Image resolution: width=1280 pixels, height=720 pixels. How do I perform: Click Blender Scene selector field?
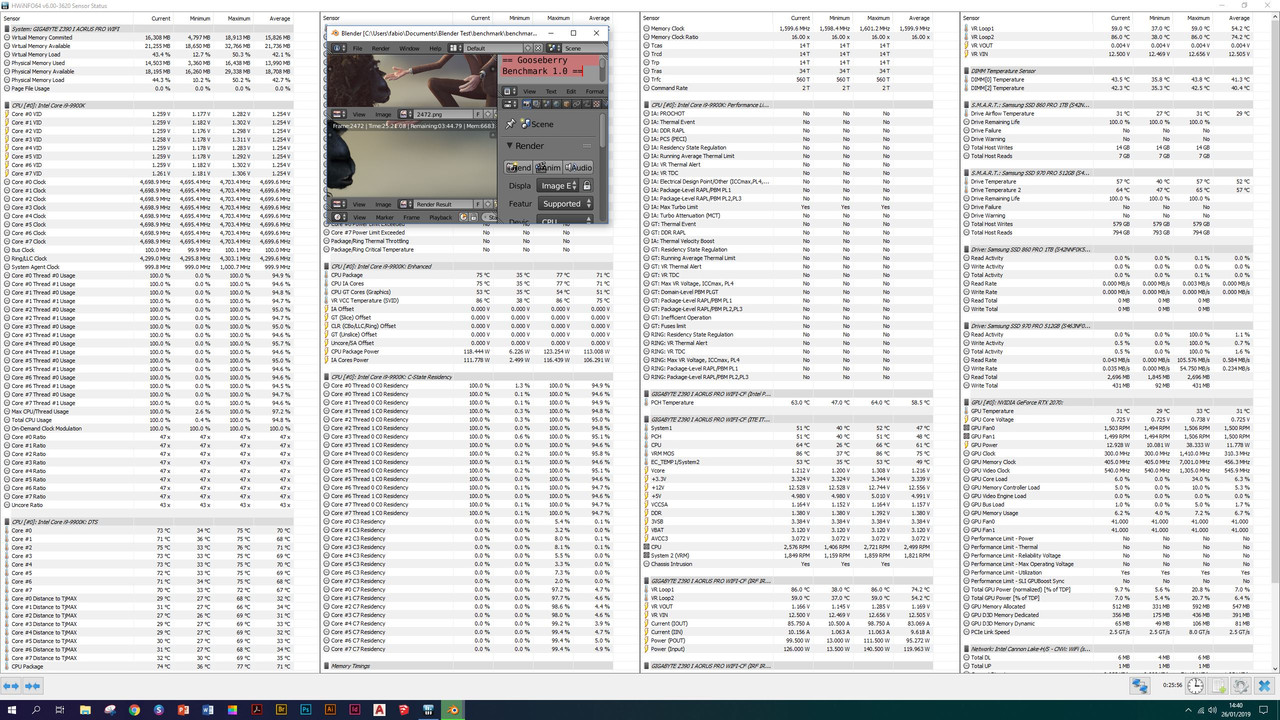click(585, 48)
